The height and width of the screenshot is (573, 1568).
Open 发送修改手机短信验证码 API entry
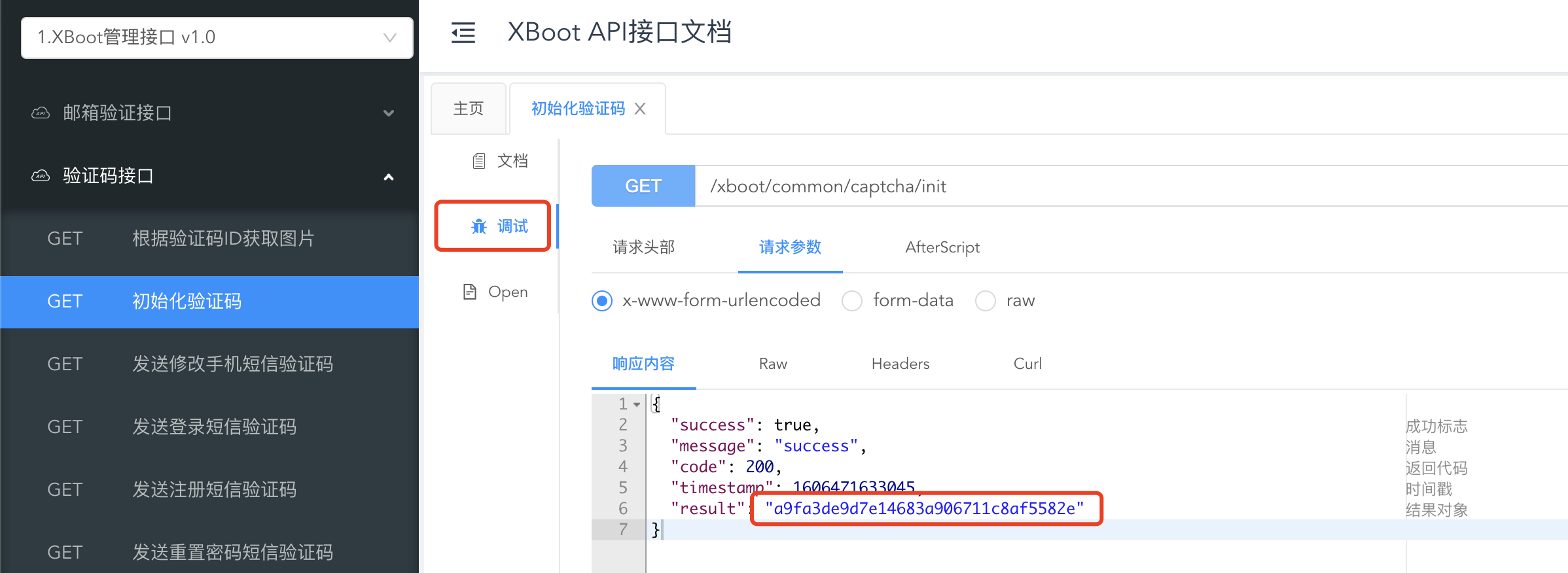coord(209,364)
